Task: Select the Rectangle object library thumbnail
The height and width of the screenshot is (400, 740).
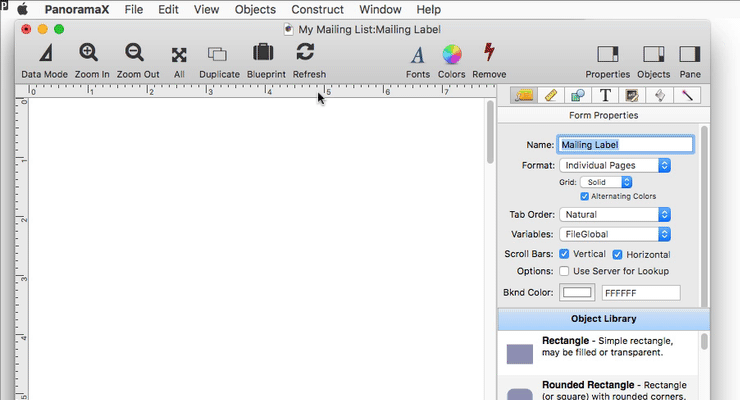Action: pos(520,354)
